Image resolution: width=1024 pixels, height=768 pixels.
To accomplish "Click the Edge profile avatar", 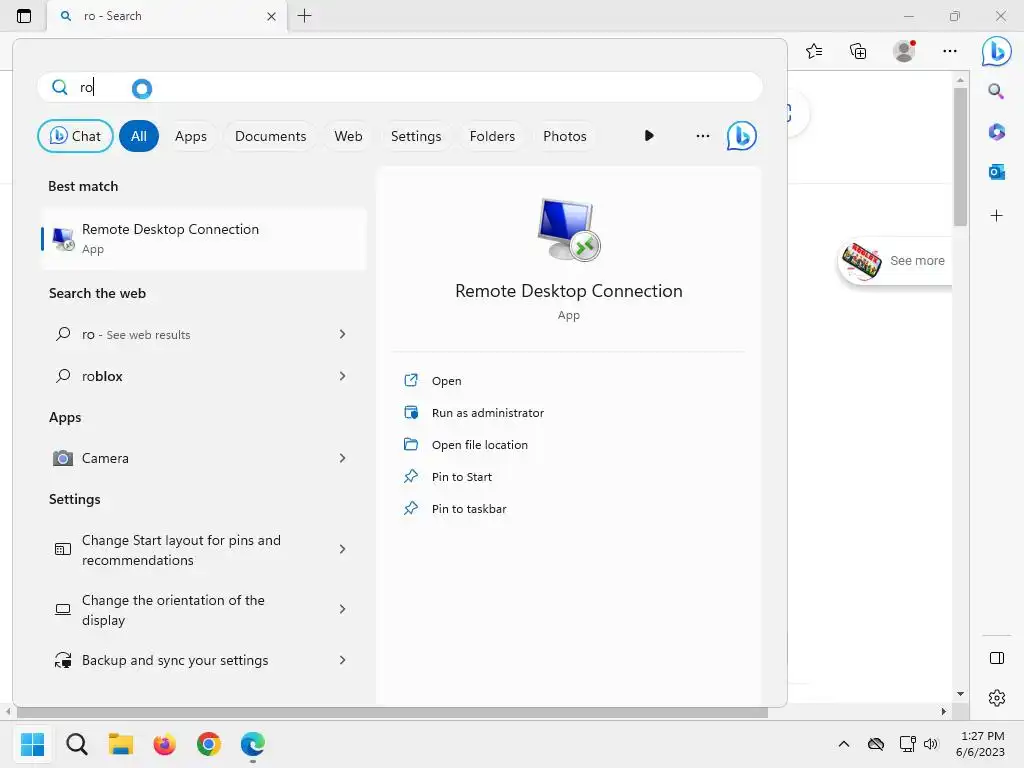I will [904, 51].
